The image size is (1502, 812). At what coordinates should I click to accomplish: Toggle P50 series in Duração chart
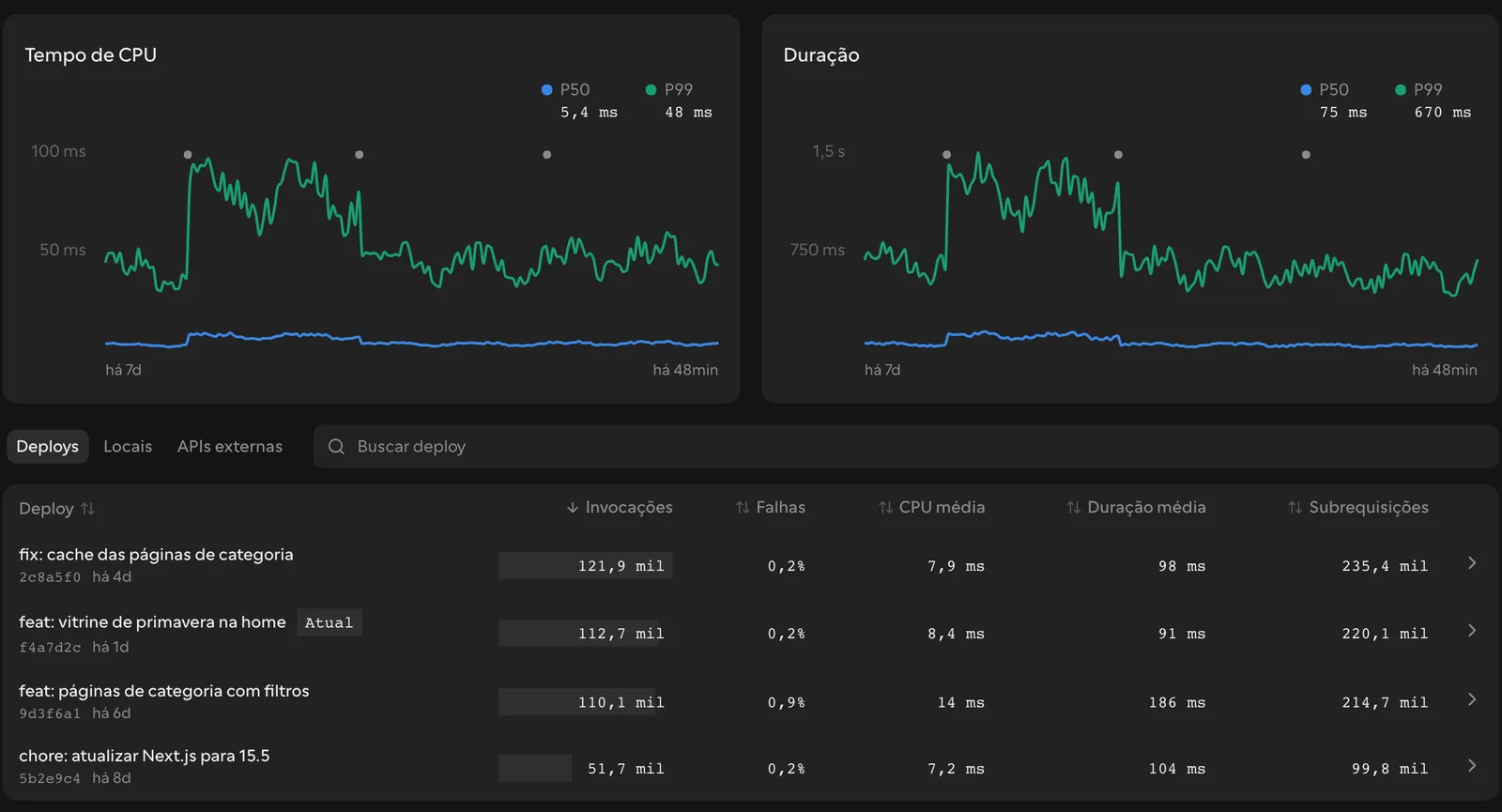(x=1325, y=90)
